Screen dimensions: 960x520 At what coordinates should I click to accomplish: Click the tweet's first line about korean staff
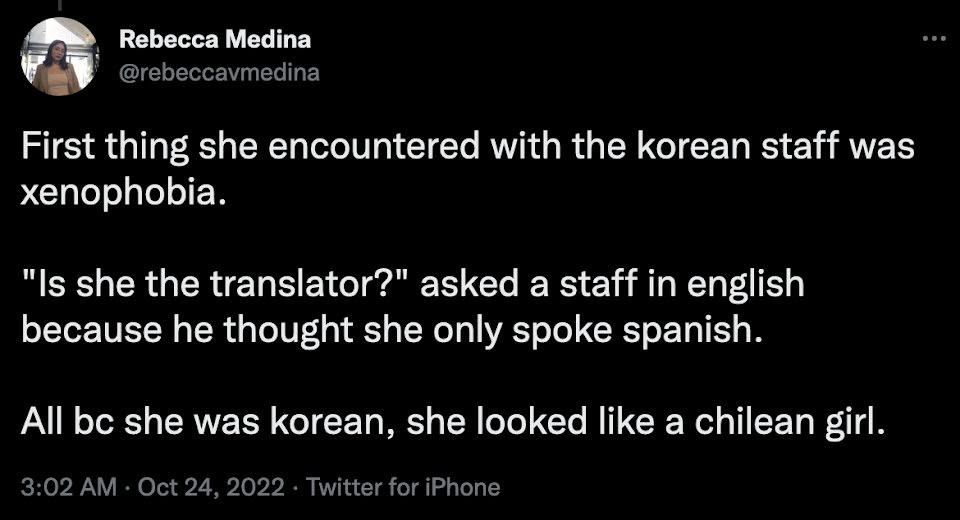click(468, 147)
